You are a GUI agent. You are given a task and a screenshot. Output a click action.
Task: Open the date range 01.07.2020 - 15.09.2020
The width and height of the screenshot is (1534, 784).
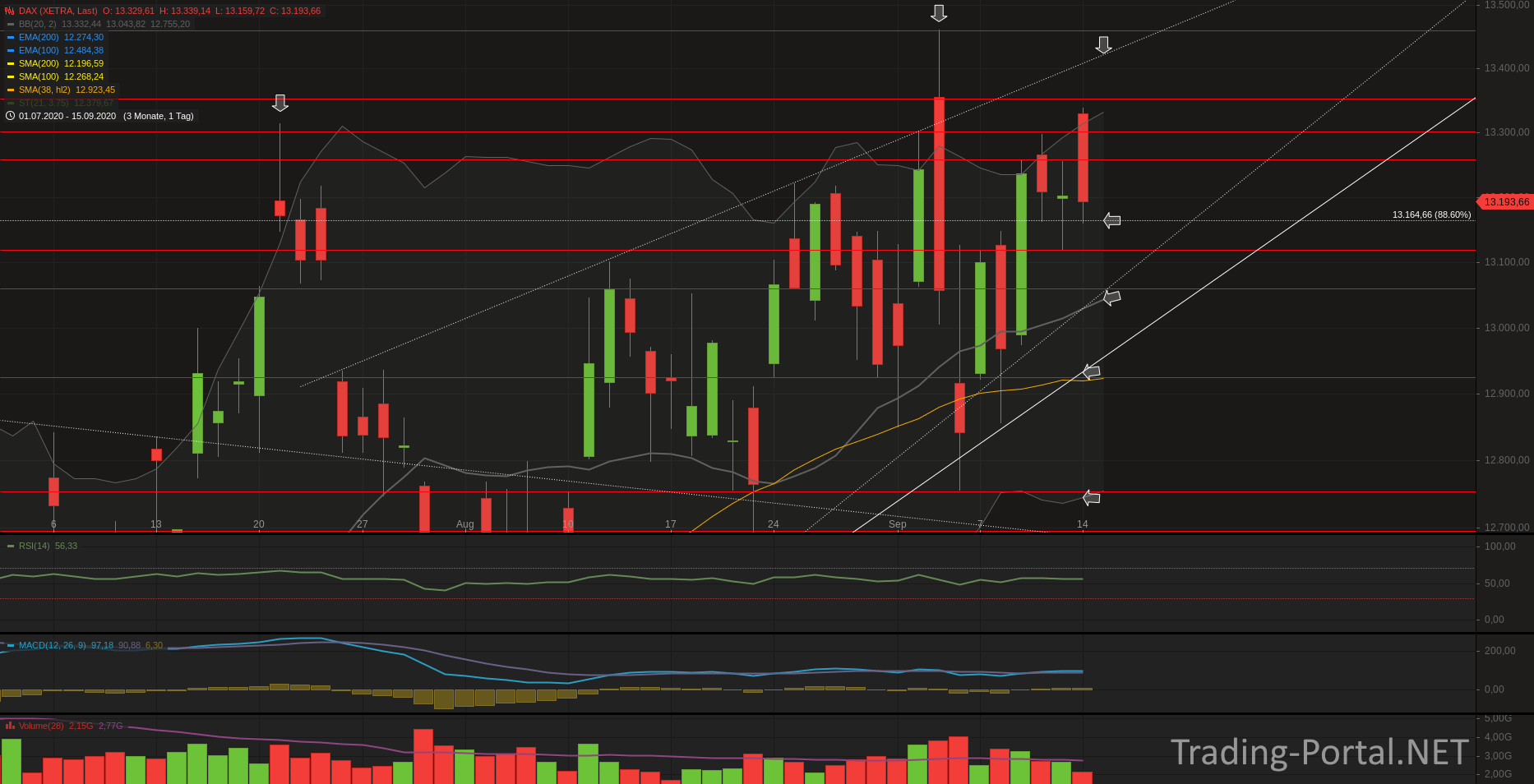point(67,117)
